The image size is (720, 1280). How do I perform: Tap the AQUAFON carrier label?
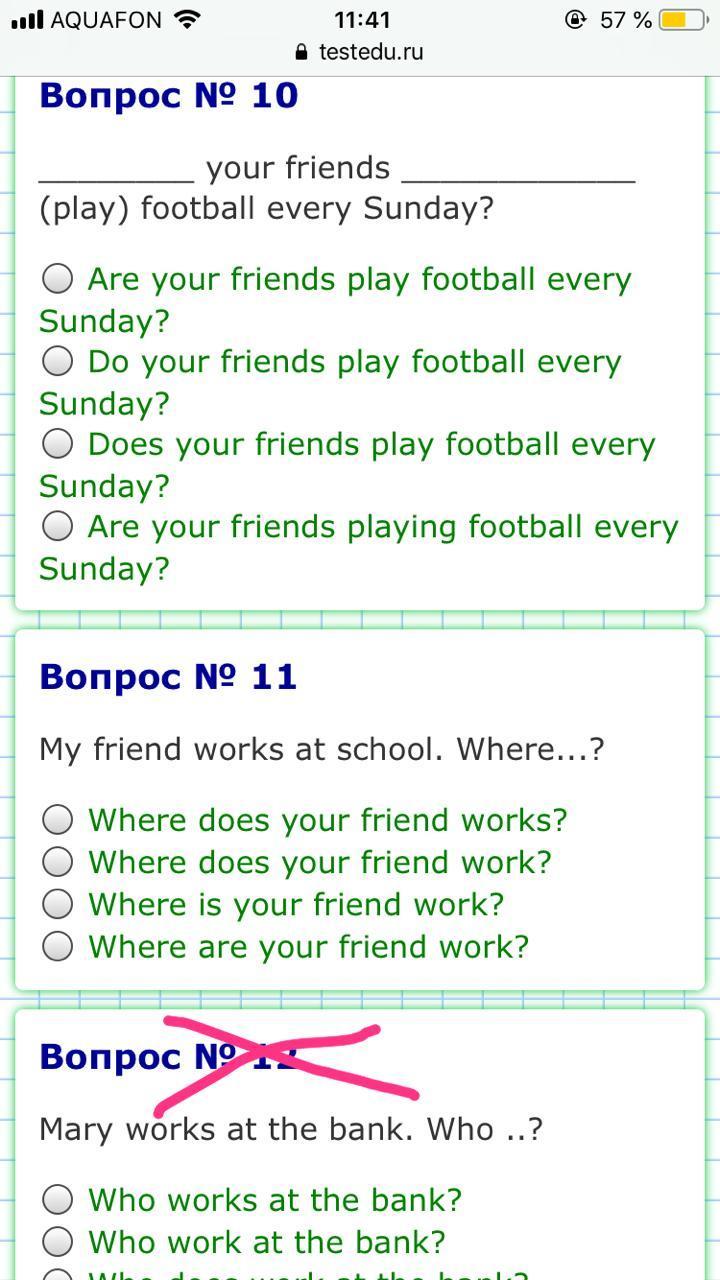(105, 19)
